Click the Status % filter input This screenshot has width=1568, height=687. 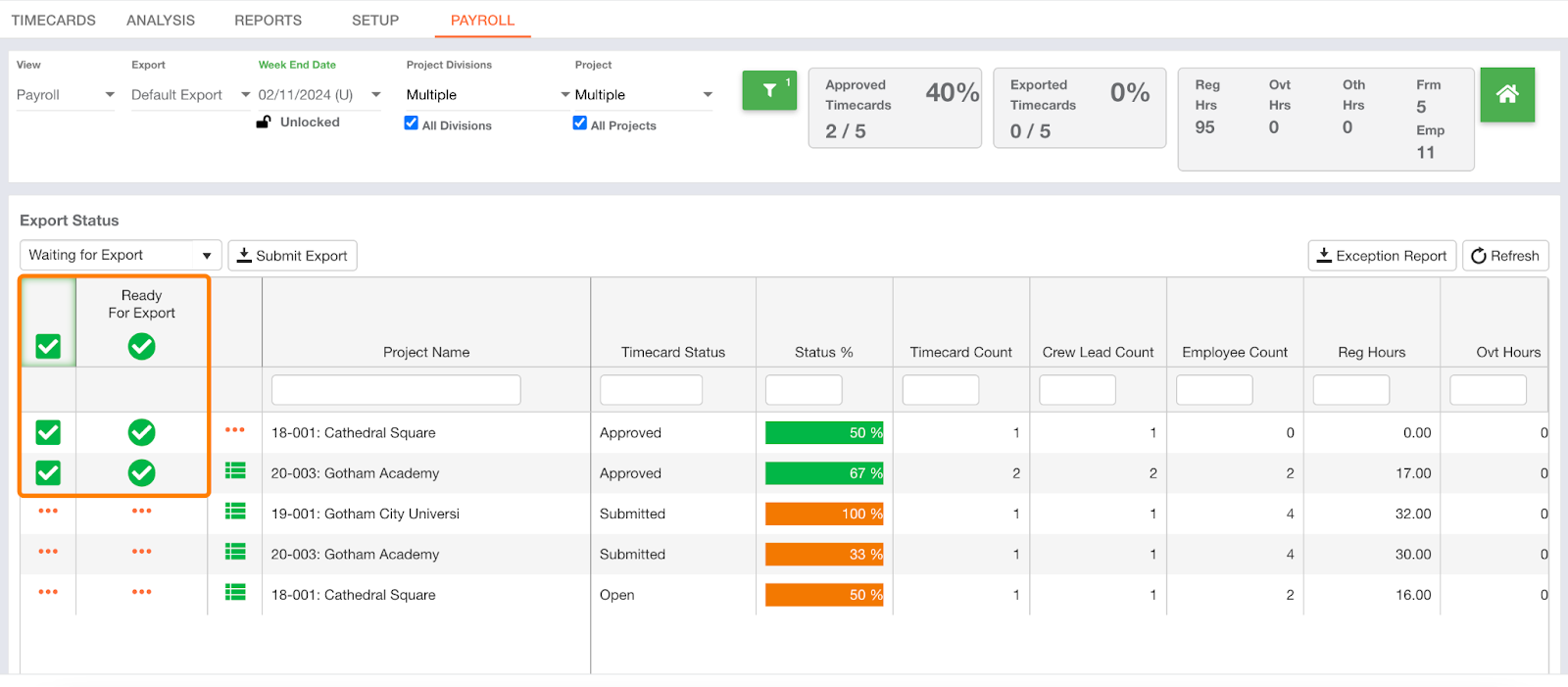(x=804, y=389)
